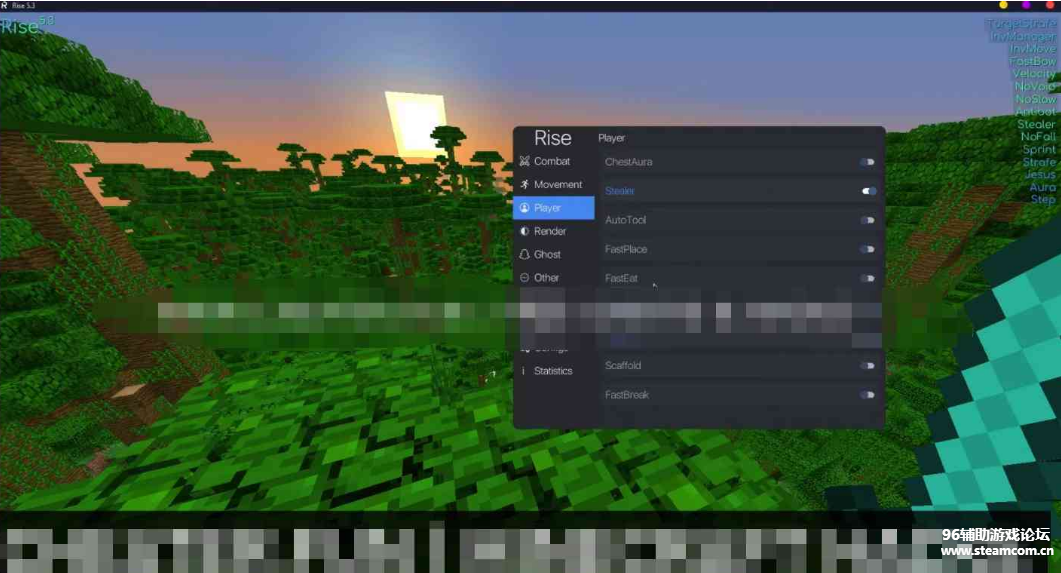This screenshot has width=1061, height=573.
Task: Click the Statistics info icon
Action: tap(522, 371)
